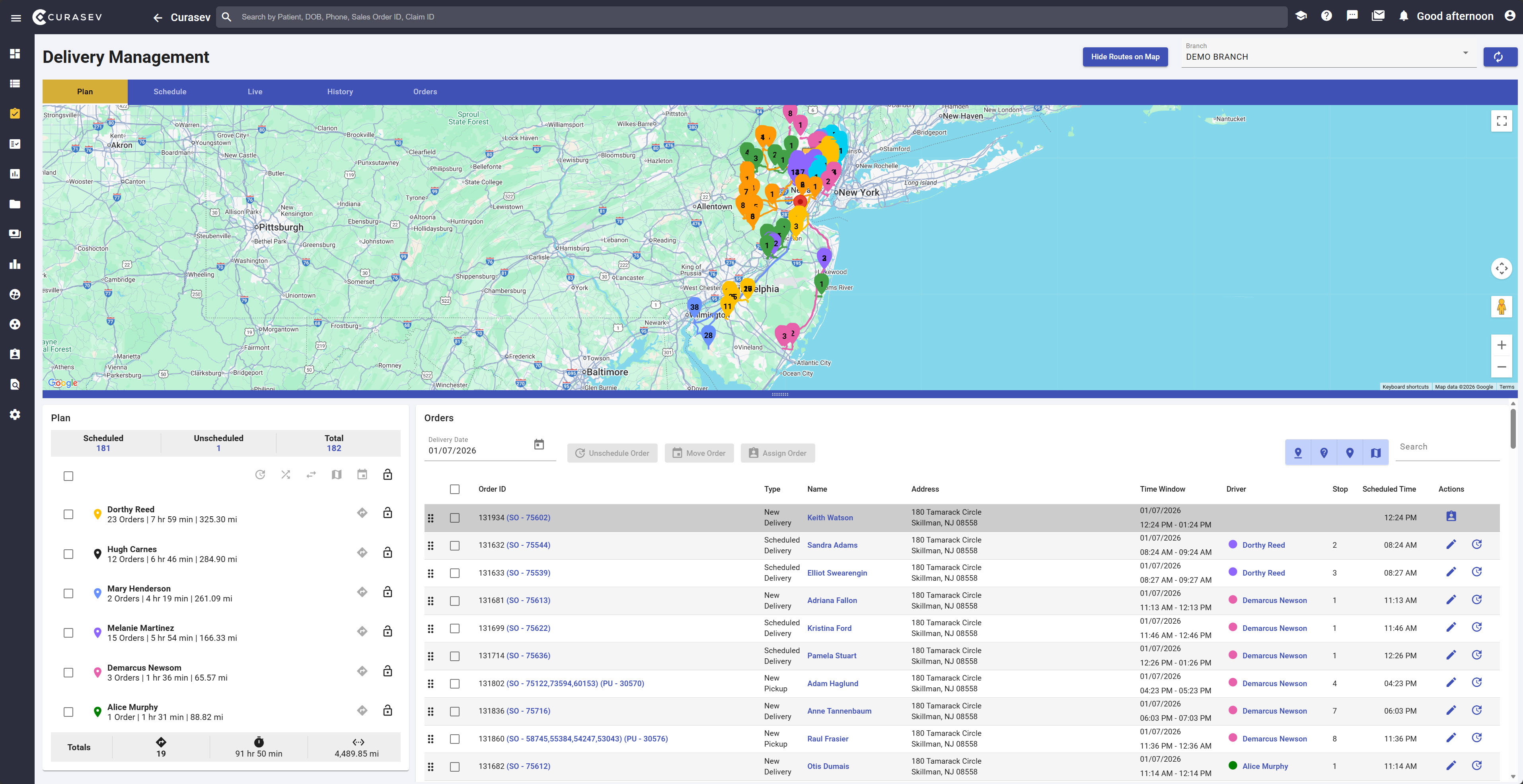Click the map fullscreen toggle icon

click(1501, 121)
